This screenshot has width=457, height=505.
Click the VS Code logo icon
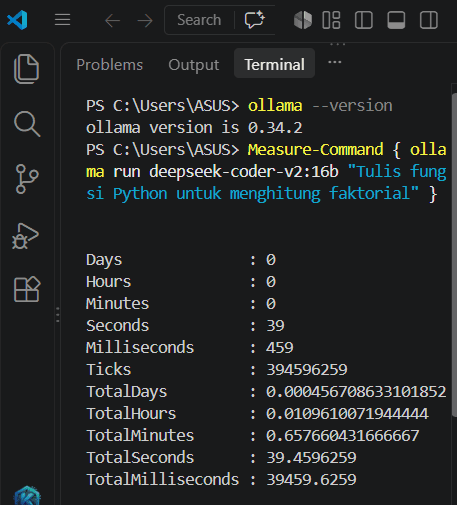coord(17,20)
